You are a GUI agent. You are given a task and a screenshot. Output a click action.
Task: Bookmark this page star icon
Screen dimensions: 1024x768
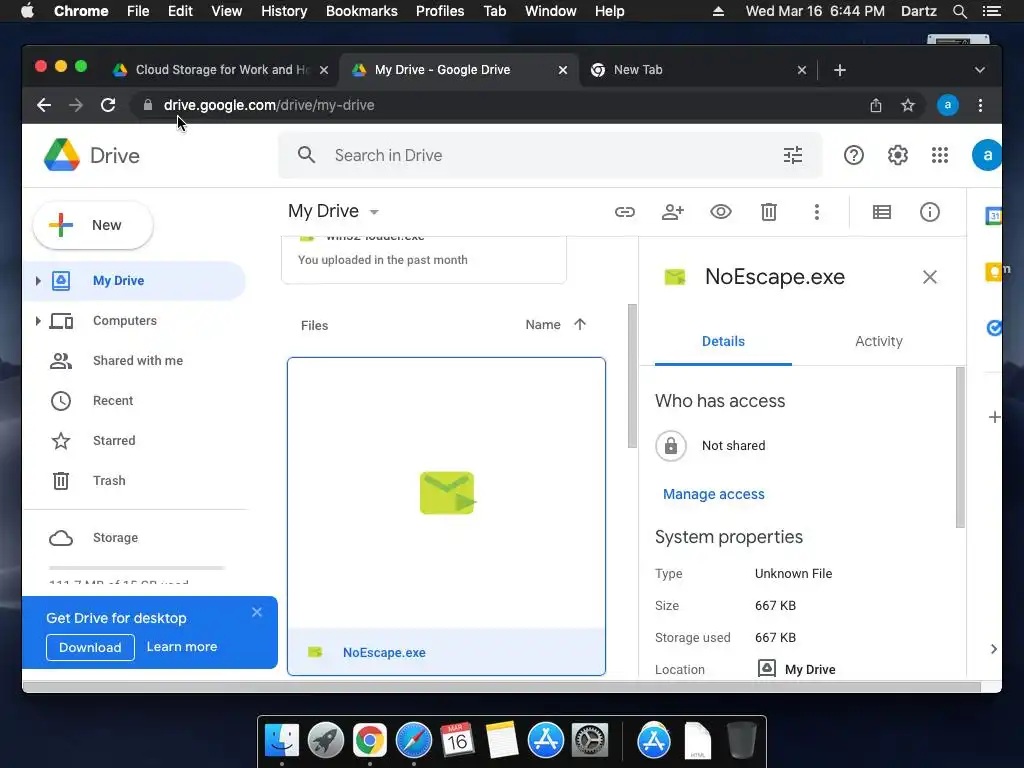point(908,105)
